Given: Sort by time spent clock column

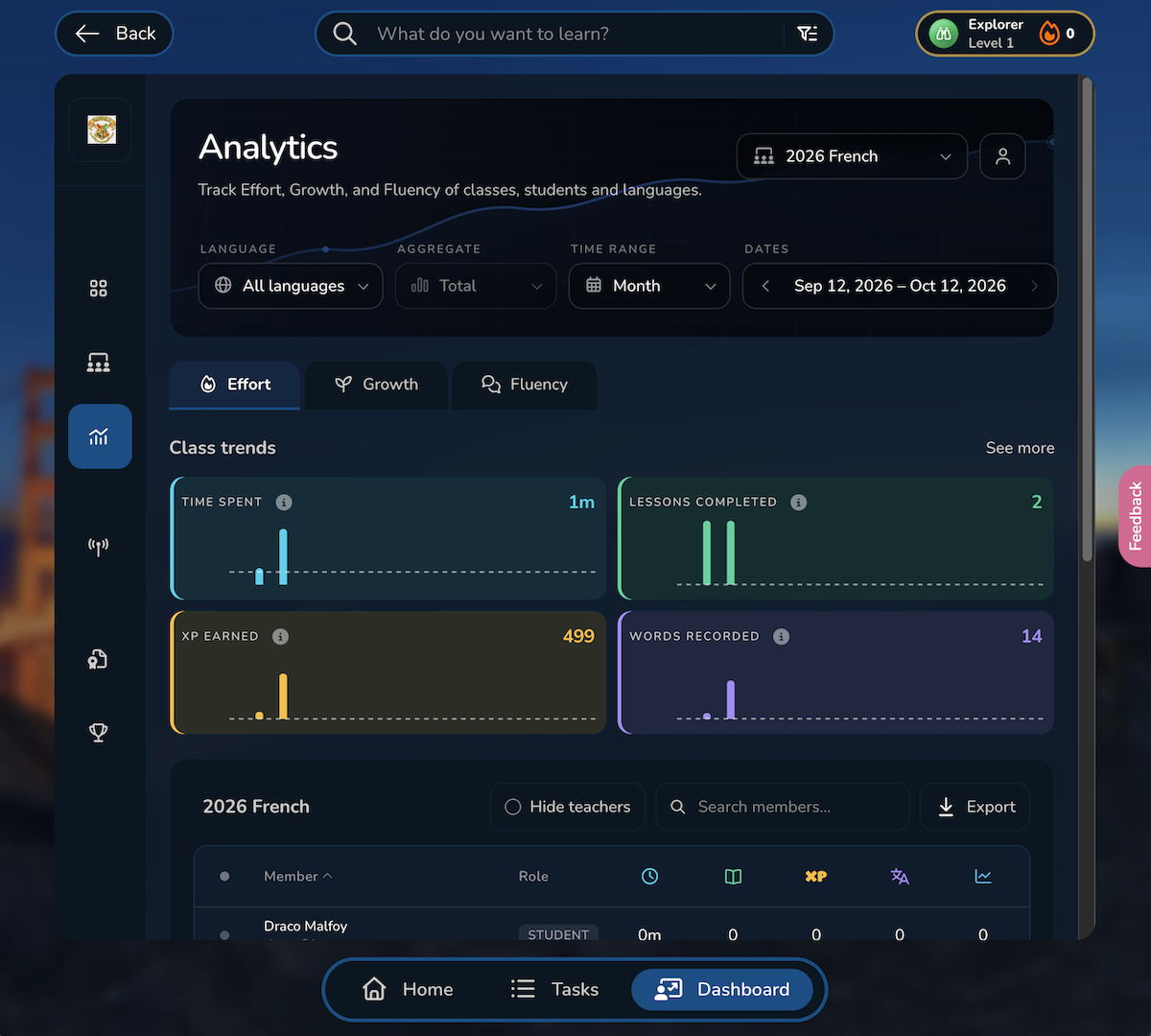Looking at the screenshot, I should click(x=650, y=876).
